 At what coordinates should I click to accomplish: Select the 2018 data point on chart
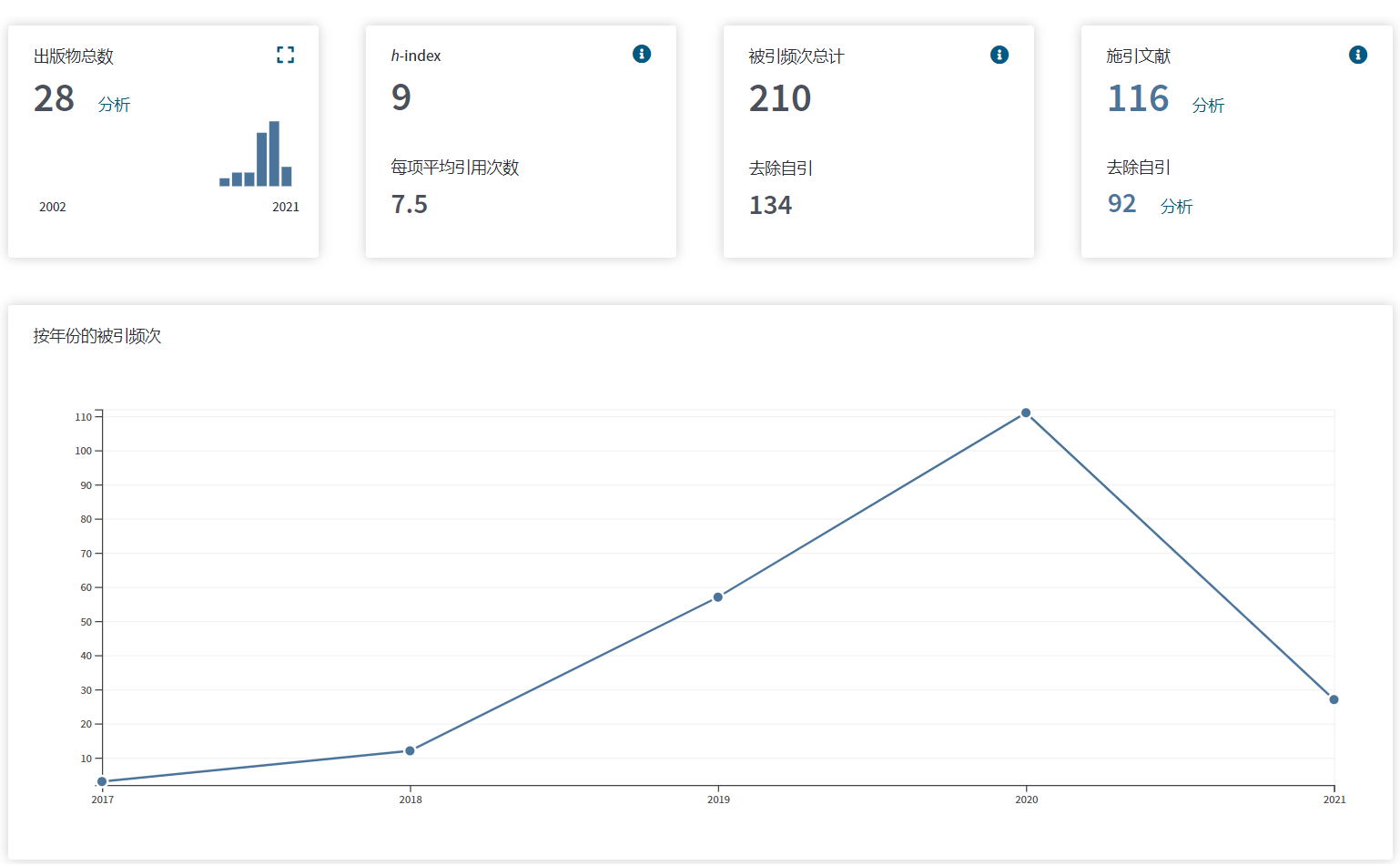tap(410, 750)
